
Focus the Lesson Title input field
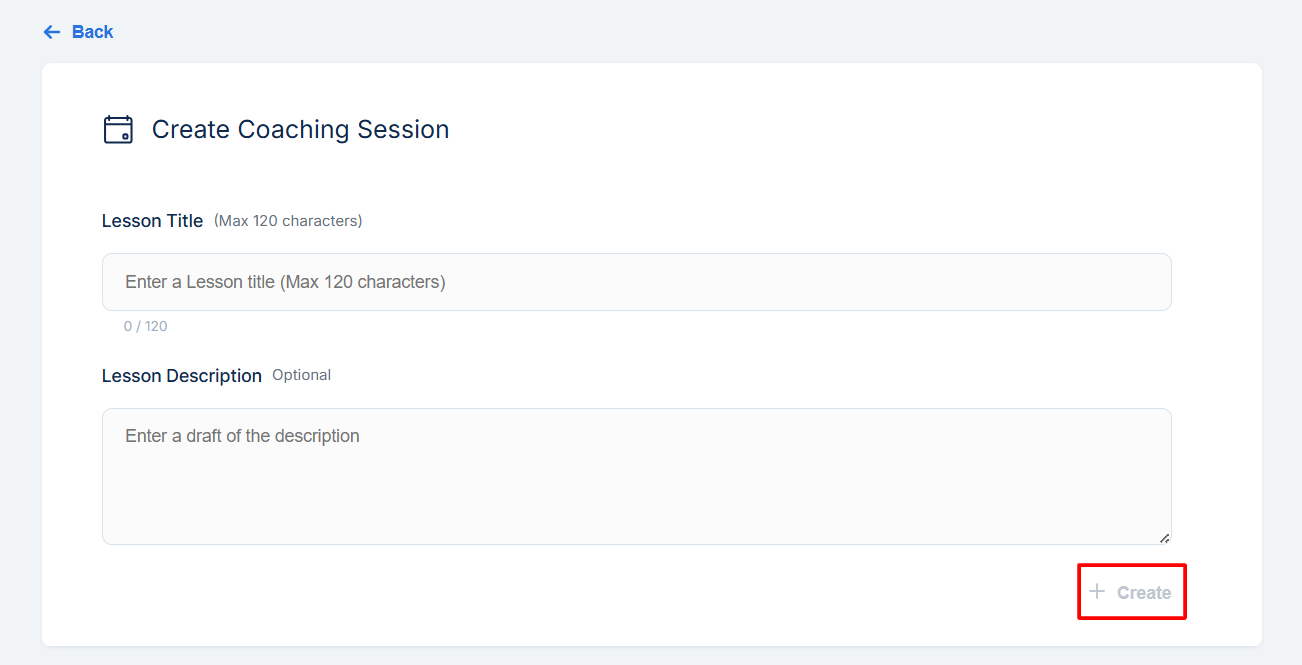point(636,282)
